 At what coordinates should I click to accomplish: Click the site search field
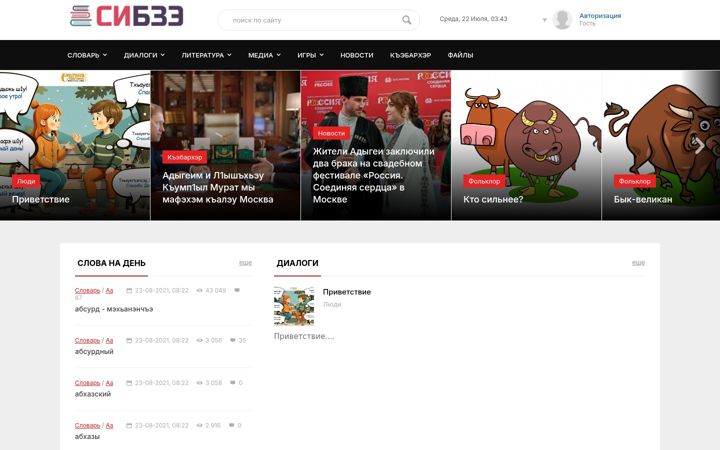(318, 20)
